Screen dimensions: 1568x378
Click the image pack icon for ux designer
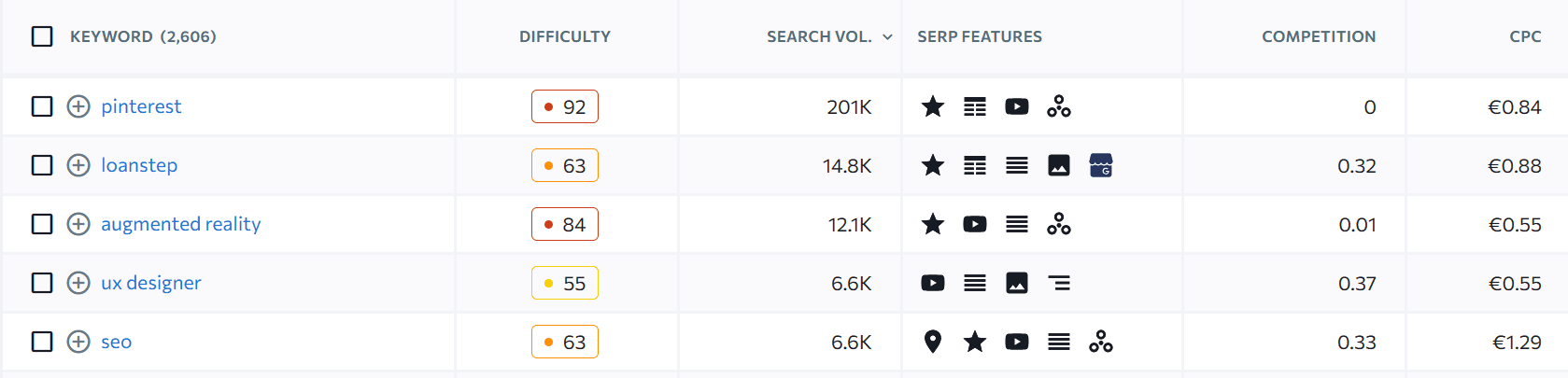coord(1017,283)
